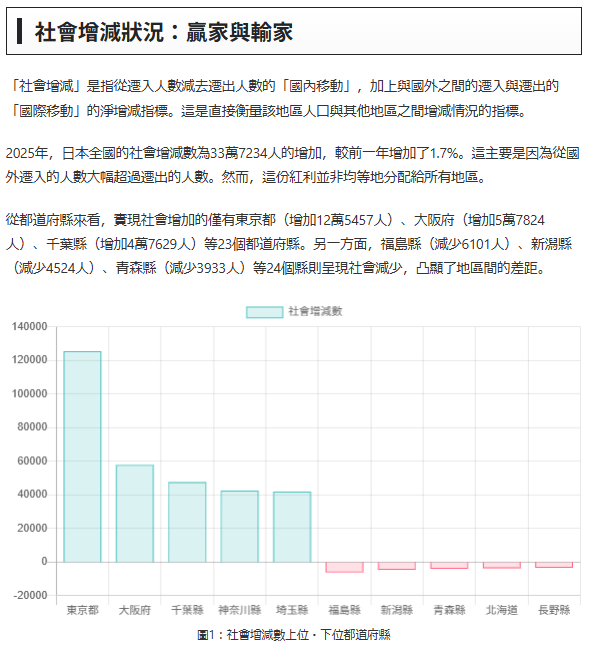Toggle the 社會增減數 legend item
The image size is (597, 652).
coord(294,311)
